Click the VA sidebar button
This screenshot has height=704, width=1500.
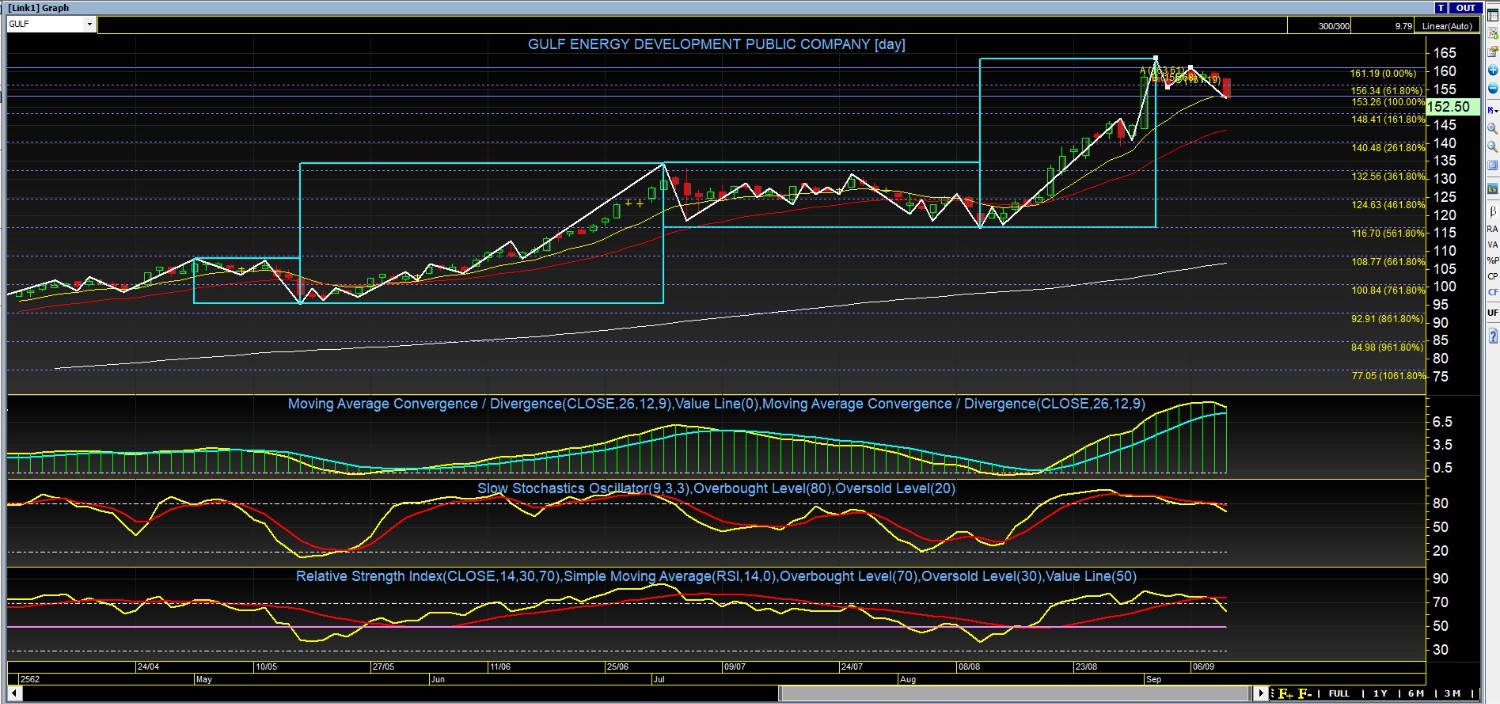coord(1492,244)
